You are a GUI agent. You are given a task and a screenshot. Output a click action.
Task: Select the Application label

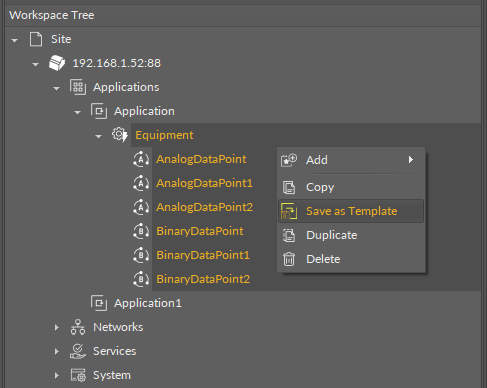coord(144,111)
